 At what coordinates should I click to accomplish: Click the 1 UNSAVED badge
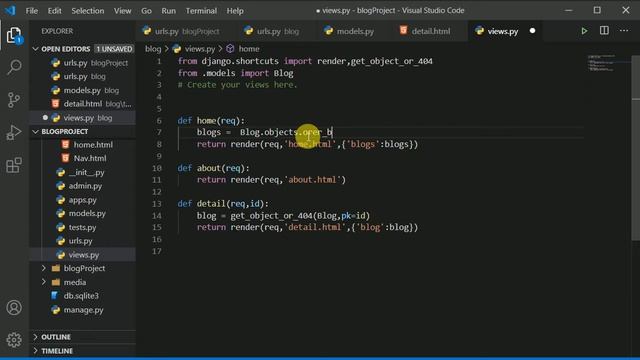[114, 49]
